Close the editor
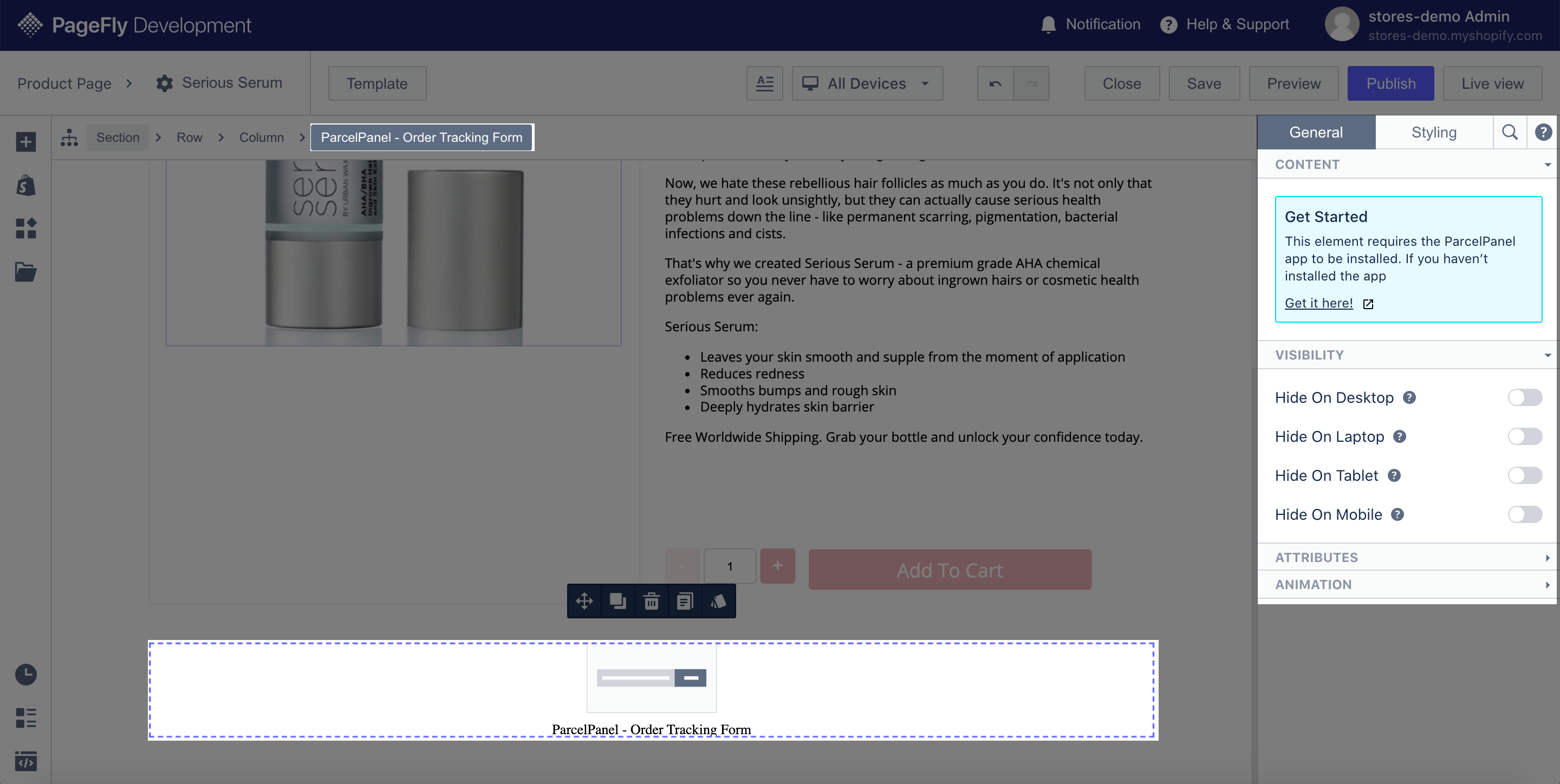The width and height of the screenshot is (1560, 784). [x=1122, y=83]
